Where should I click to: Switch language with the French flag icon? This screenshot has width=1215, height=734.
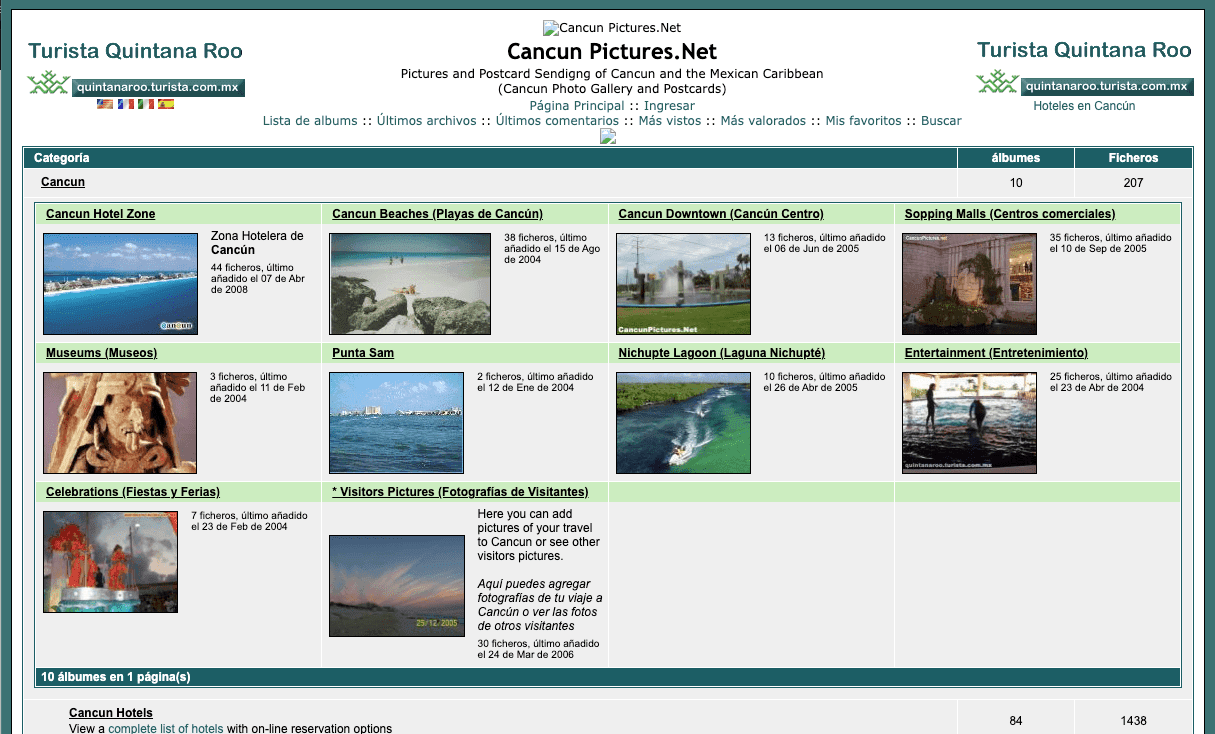[x=125, y=104]
